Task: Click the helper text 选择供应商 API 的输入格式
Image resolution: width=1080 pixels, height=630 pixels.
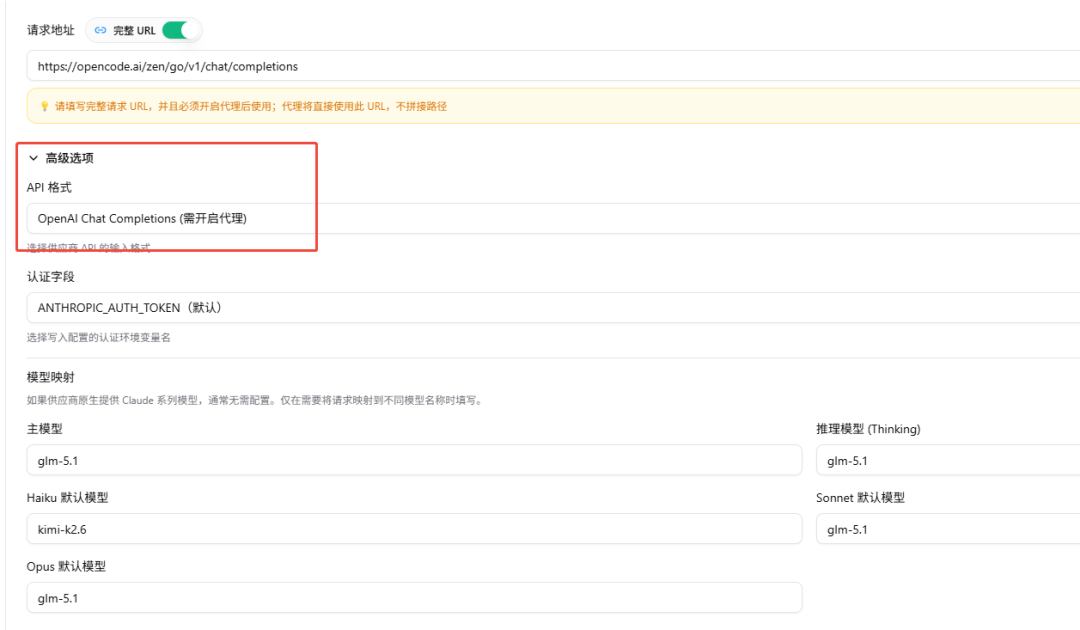Action: (x=88, y=248)
